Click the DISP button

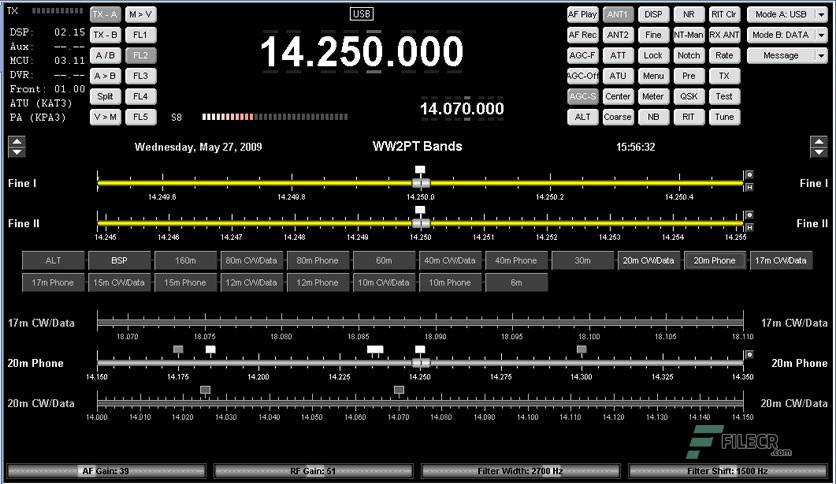tap(653, 14)
